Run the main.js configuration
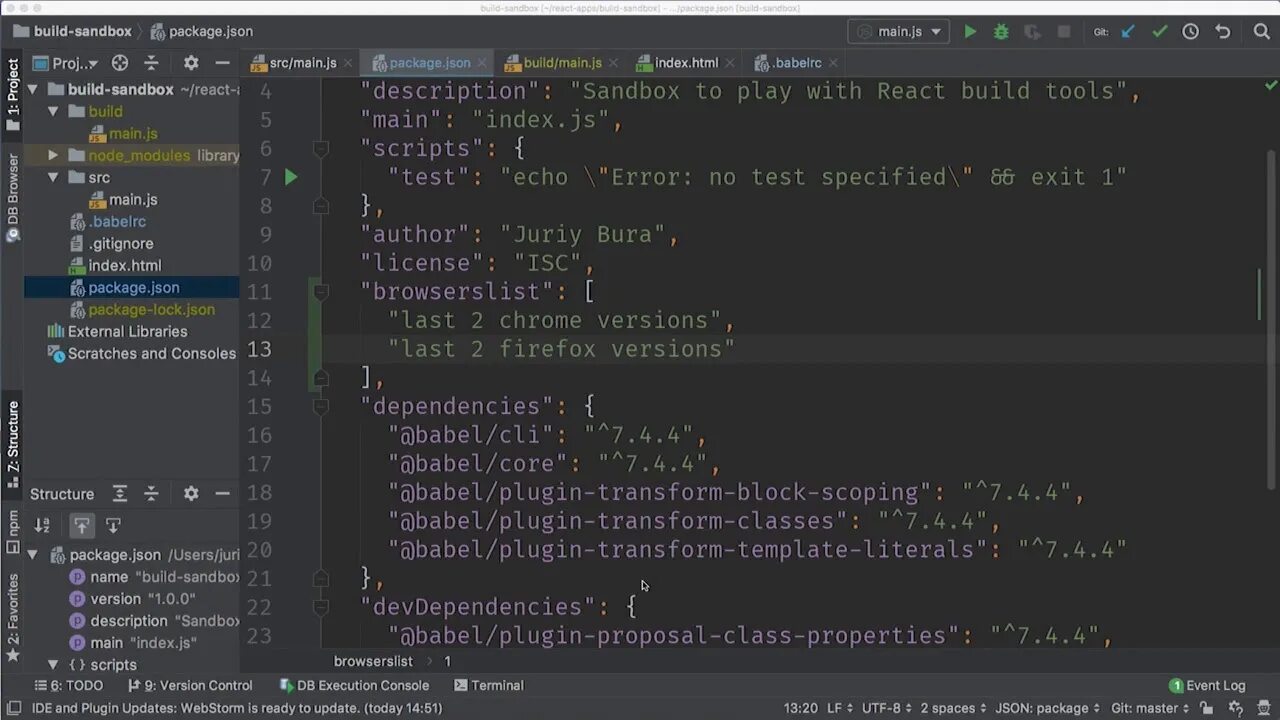 coord(970,32)
